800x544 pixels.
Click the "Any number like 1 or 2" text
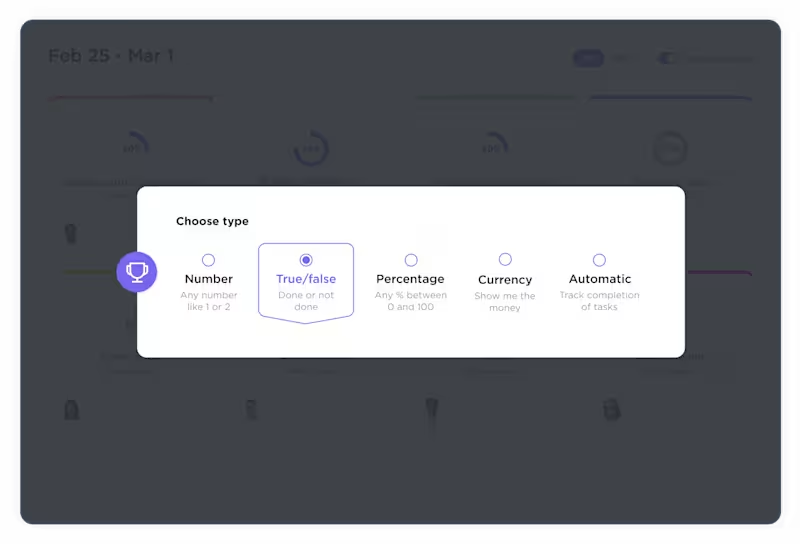pos(208,301)
